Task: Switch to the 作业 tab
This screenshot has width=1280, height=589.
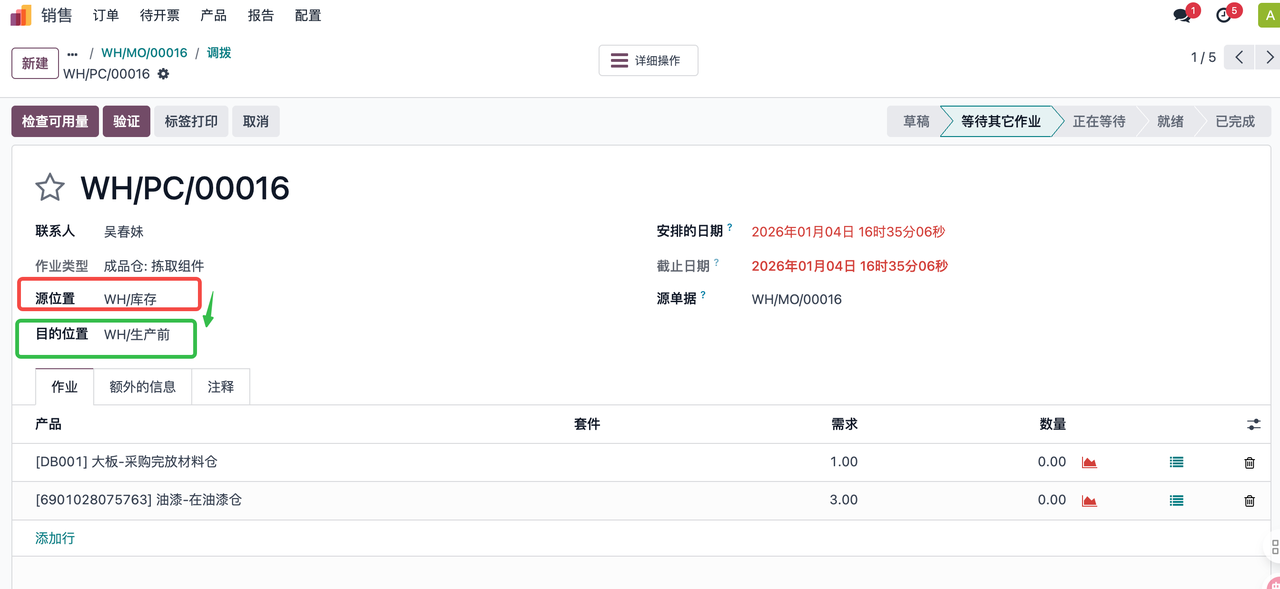Action: coord(64,387)
